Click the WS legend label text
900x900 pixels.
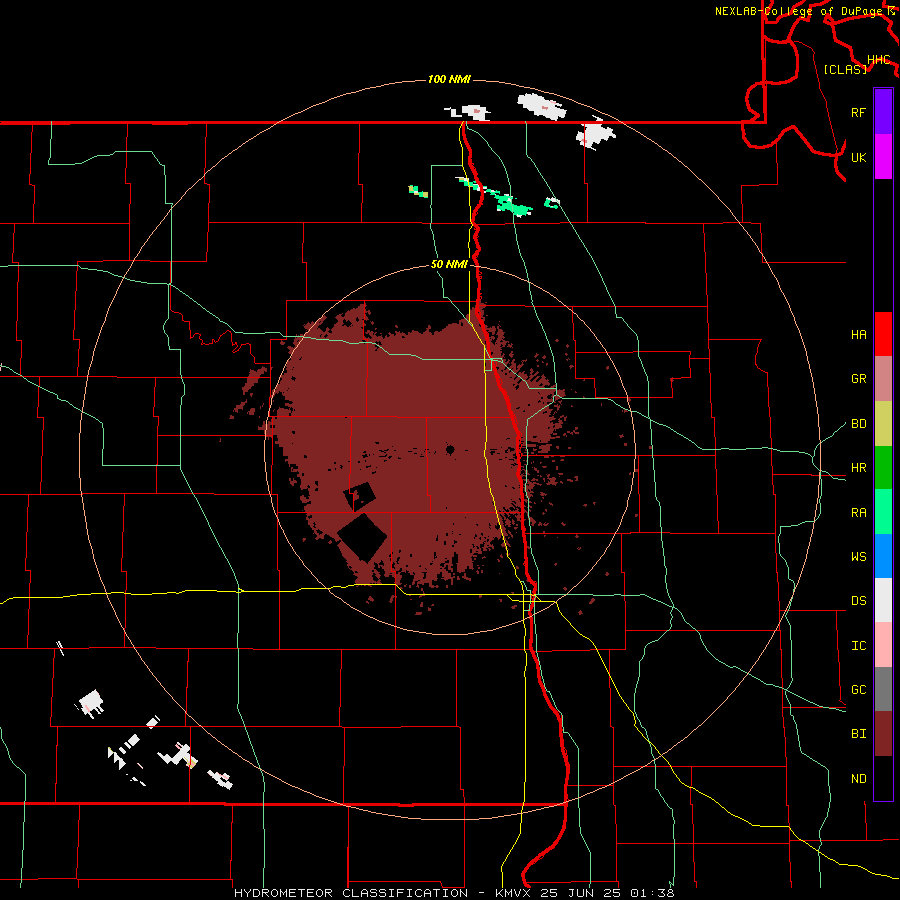[859, 557]
